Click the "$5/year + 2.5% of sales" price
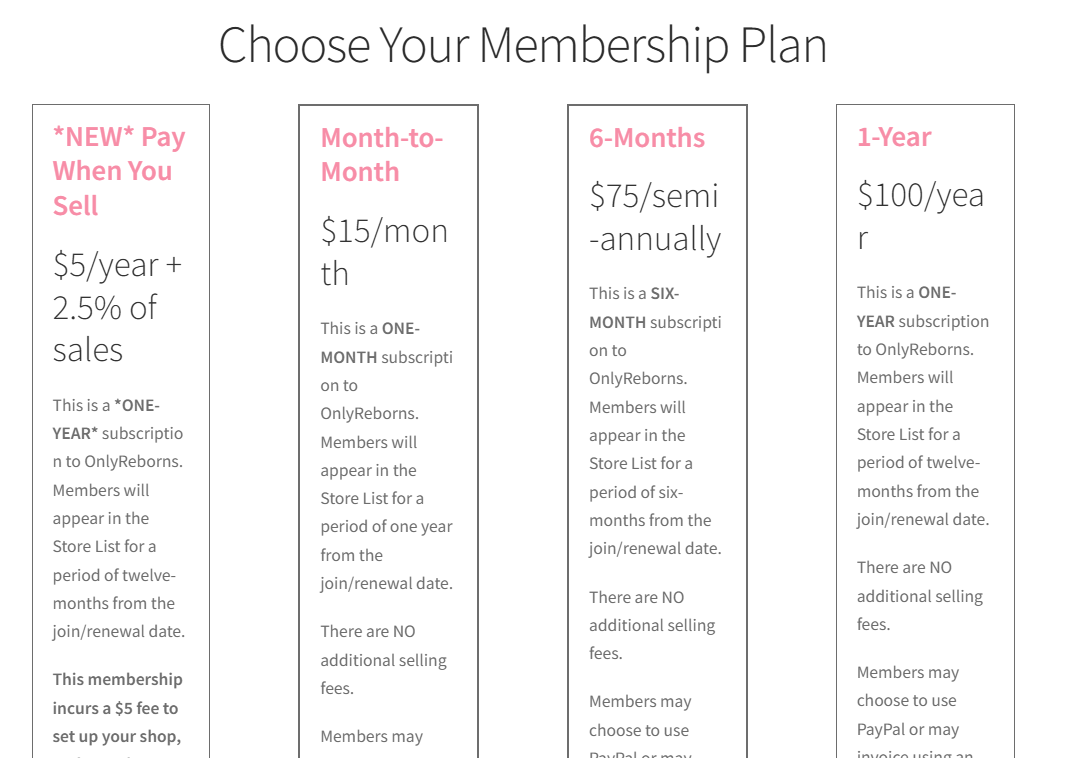This screenshot has width=1080, height=758. [x=117, y=307]
